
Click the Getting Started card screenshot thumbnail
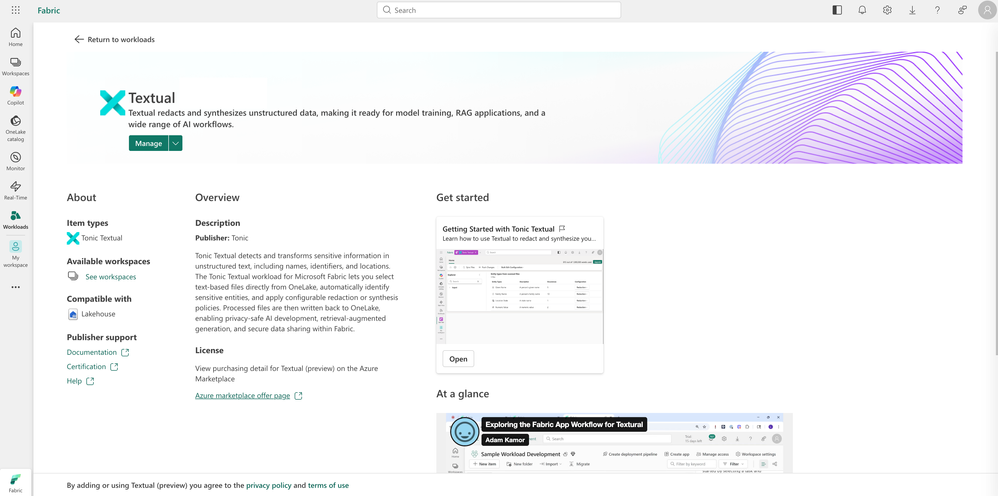click(x=520, y=296)
